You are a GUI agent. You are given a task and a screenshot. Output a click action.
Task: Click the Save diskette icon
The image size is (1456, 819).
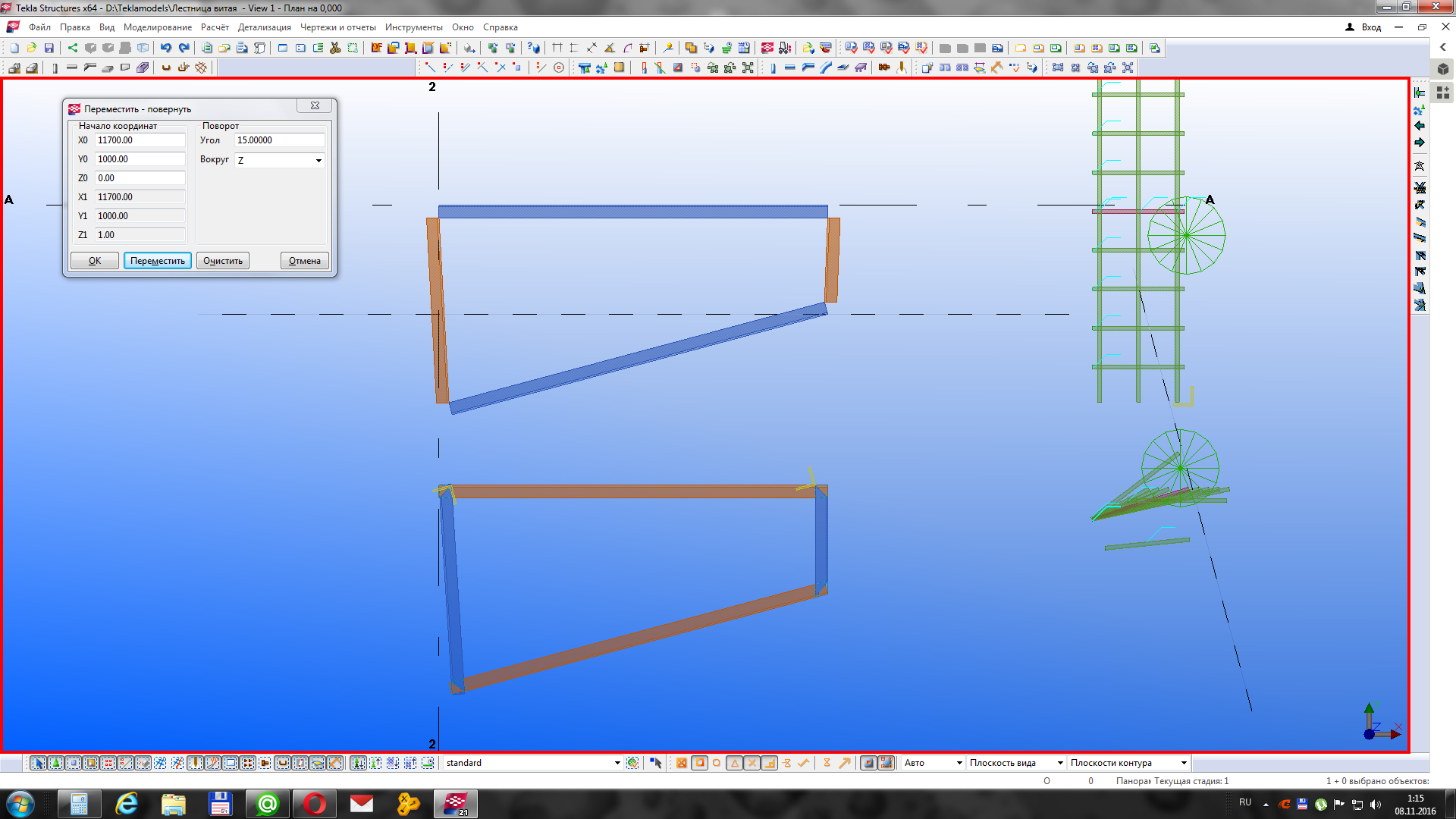[x=49, y=48]
